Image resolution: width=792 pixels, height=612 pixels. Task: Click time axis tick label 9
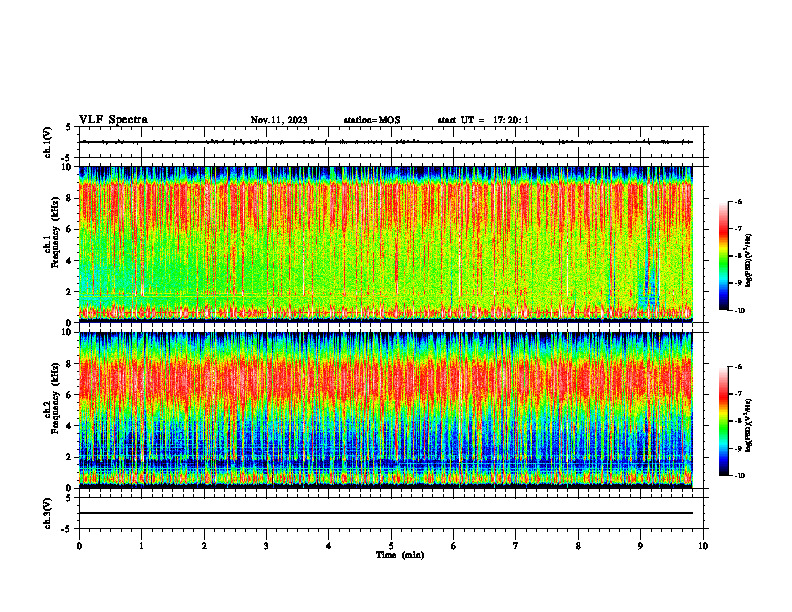640,546
